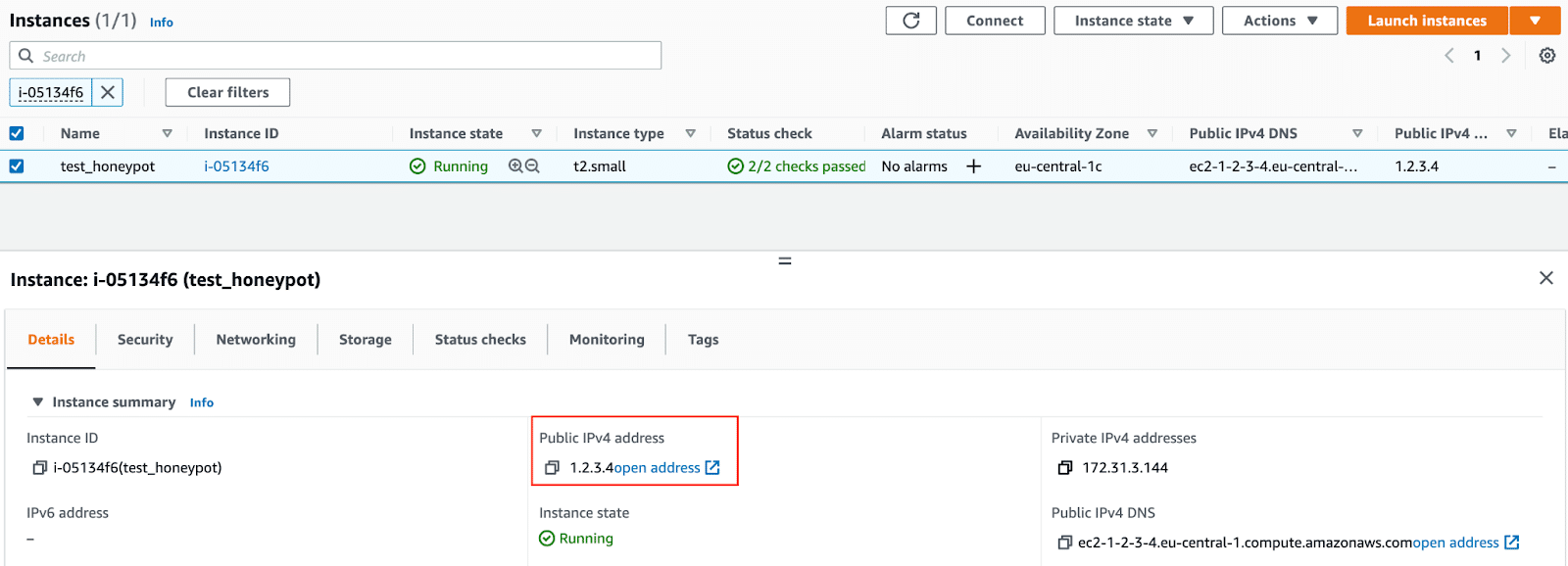Add alarm plus icon in Alarm status
The width and height of the screenshot is (1568, 566).
tap(974, 166)
